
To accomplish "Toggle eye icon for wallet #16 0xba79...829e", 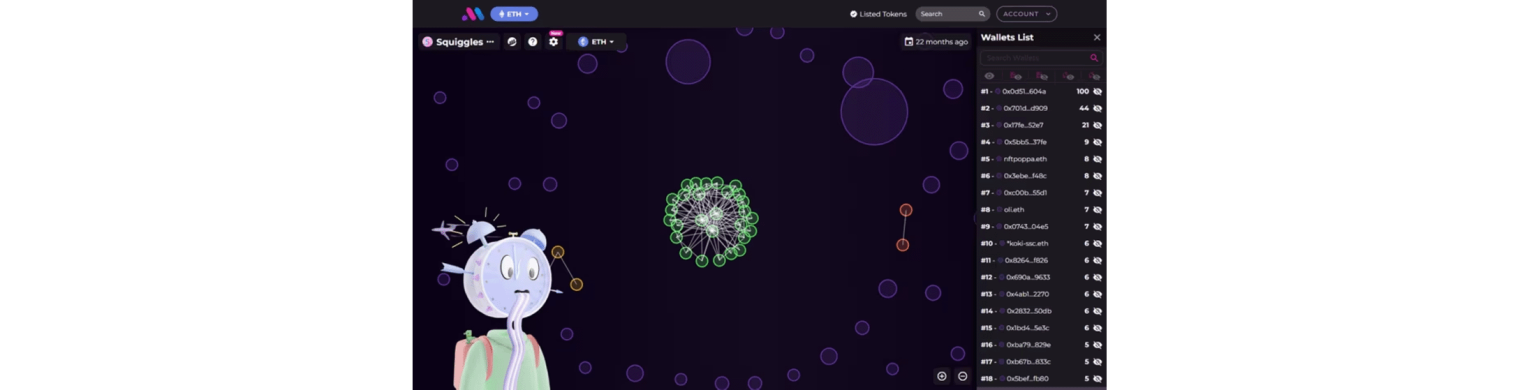I will tap(1097, 345).
